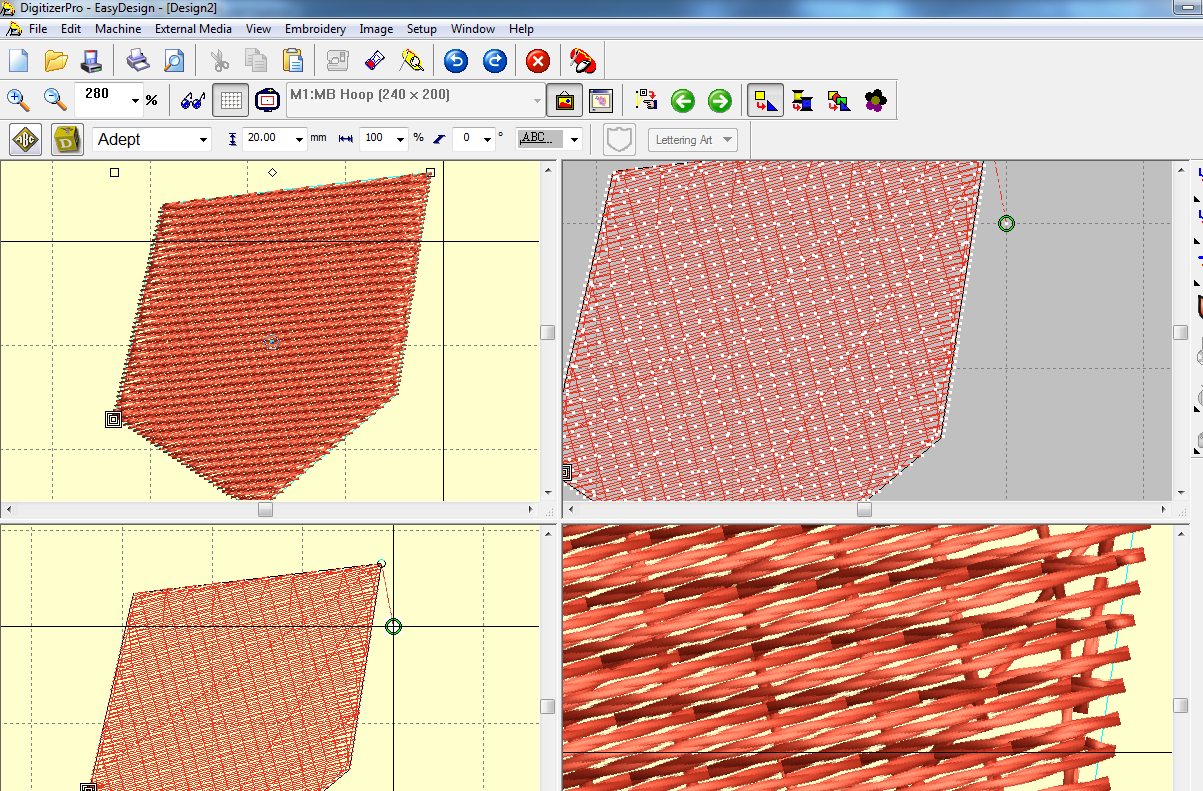This screenshot has height=791, width=1203.
Task: Click the black and purple flower icon
Action: (875, 100)
